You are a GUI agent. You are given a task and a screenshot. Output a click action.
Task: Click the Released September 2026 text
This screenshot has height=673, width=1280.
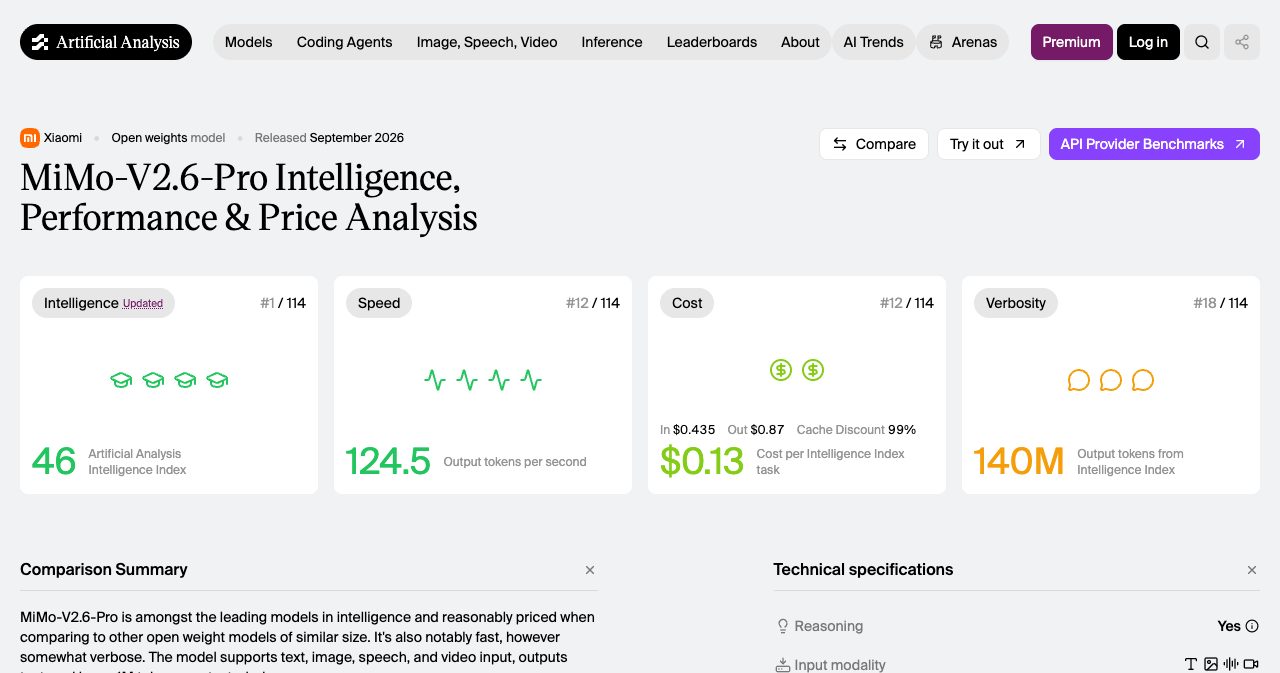(329, 138)
